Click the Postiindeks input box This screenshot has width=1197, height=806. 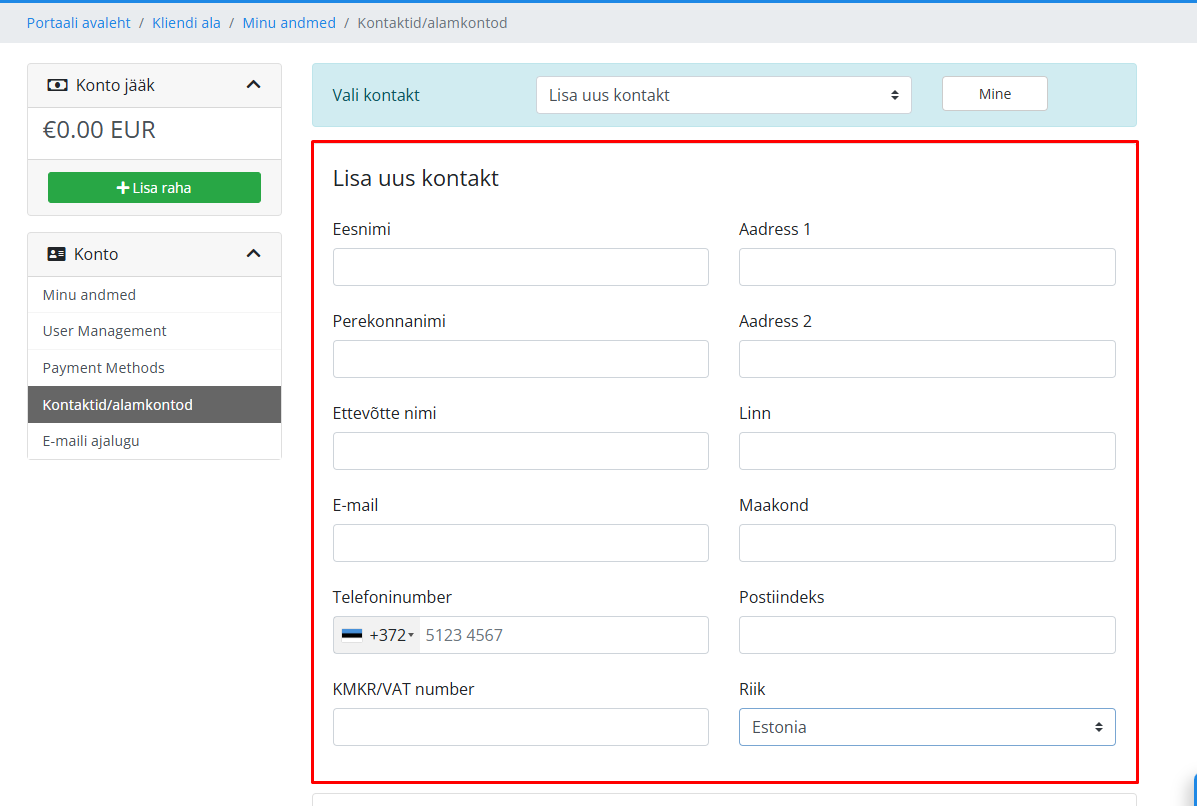[x=926, y=635]
